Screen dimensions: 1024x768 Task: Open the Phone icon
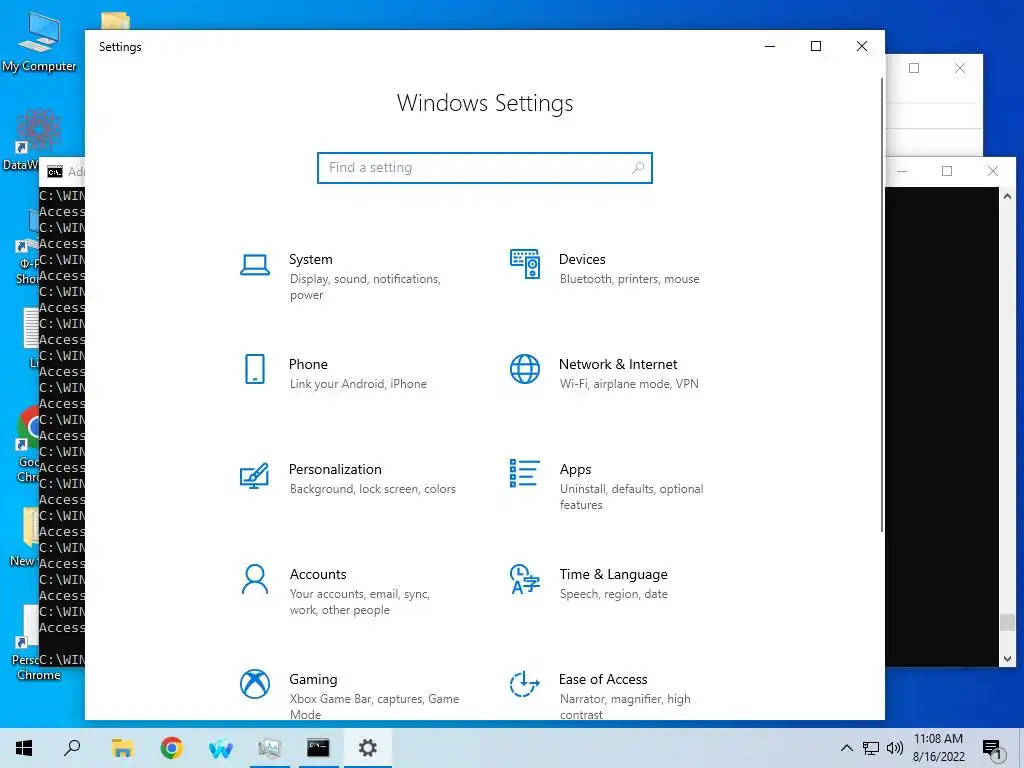coord(255,370)
